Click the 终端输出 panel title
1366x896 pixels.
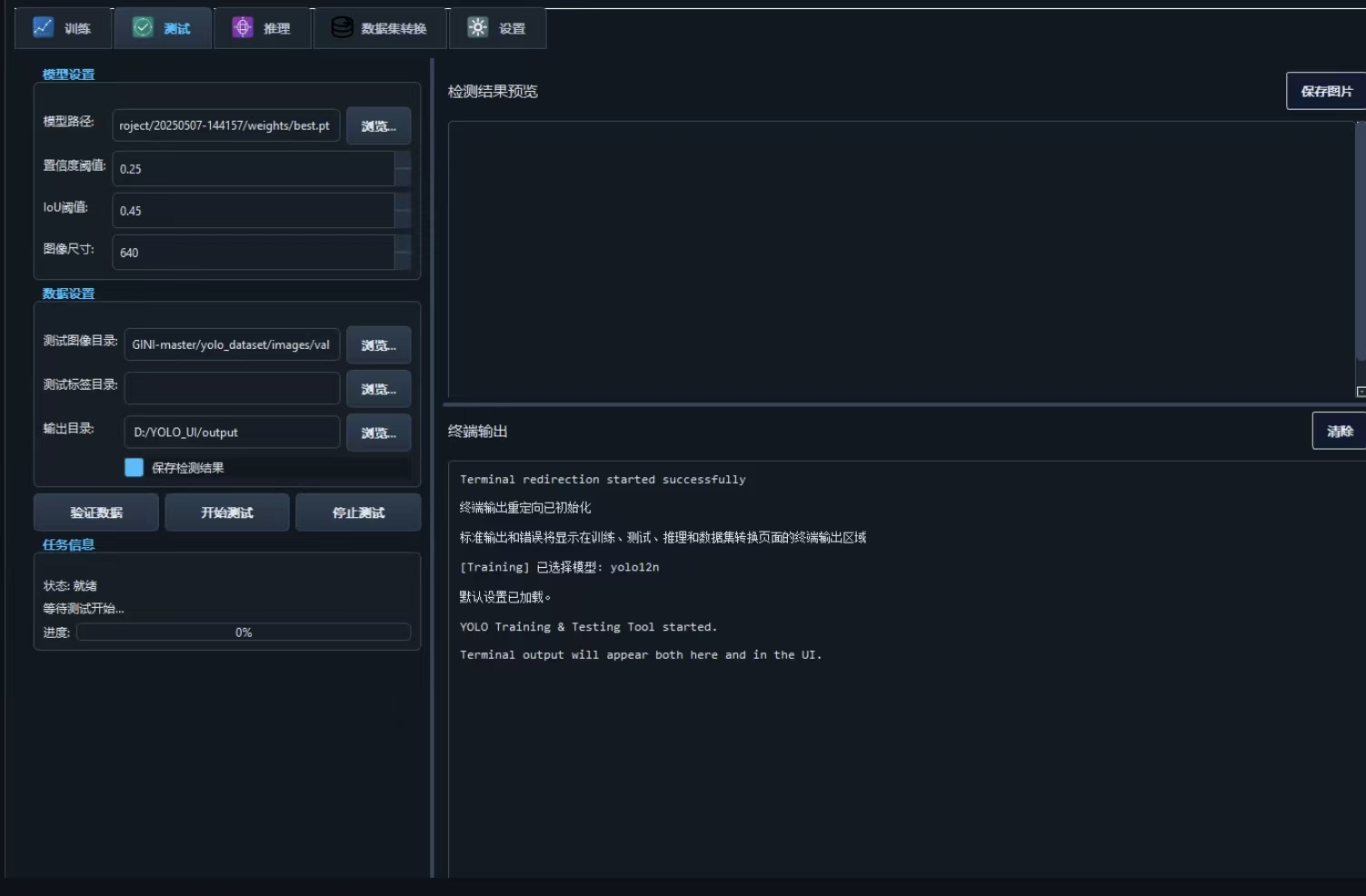[x=478, y=431]
